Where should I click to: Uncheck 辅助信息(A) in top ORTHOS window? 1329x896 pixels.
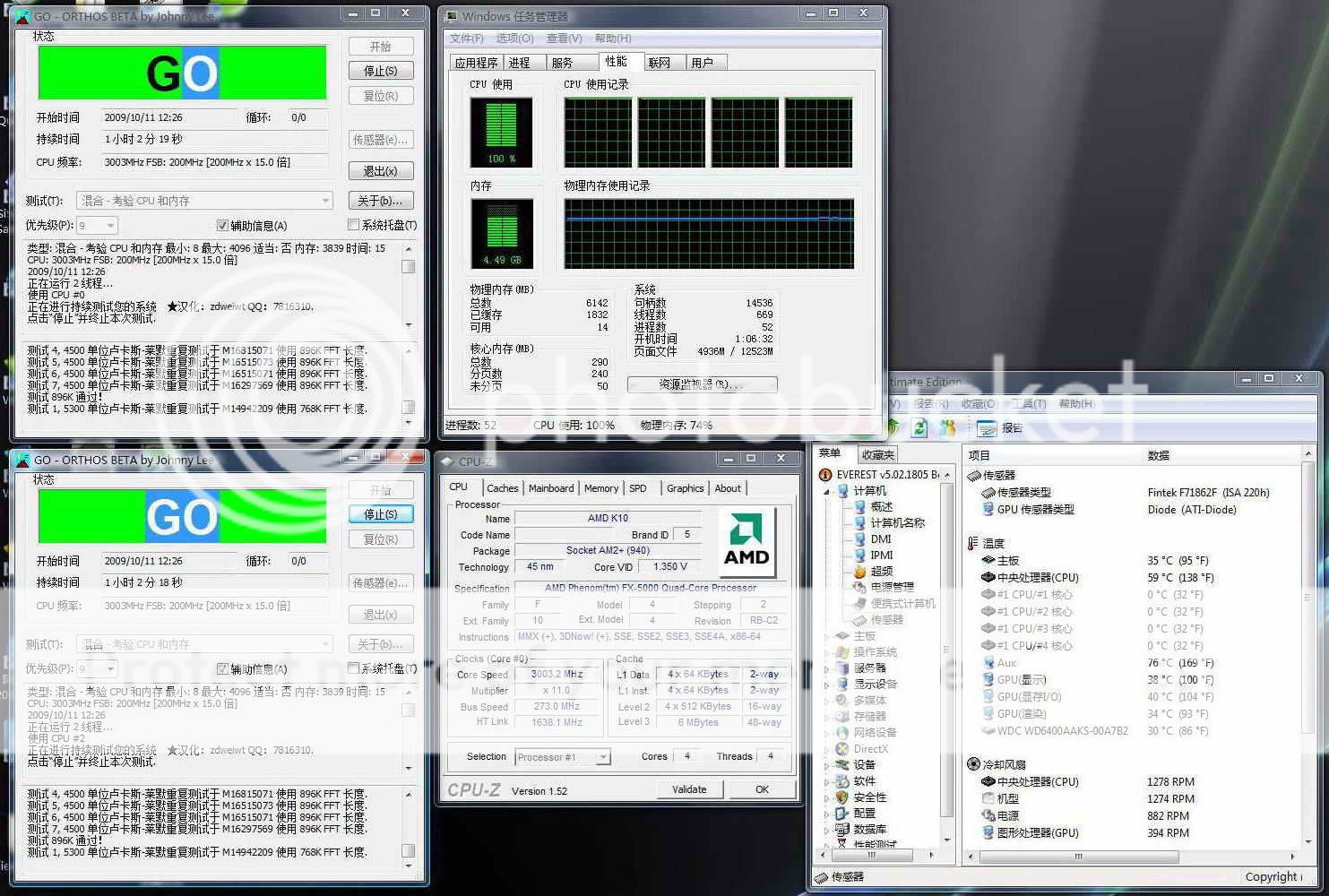pyautogui.click(x=222, y=226)
